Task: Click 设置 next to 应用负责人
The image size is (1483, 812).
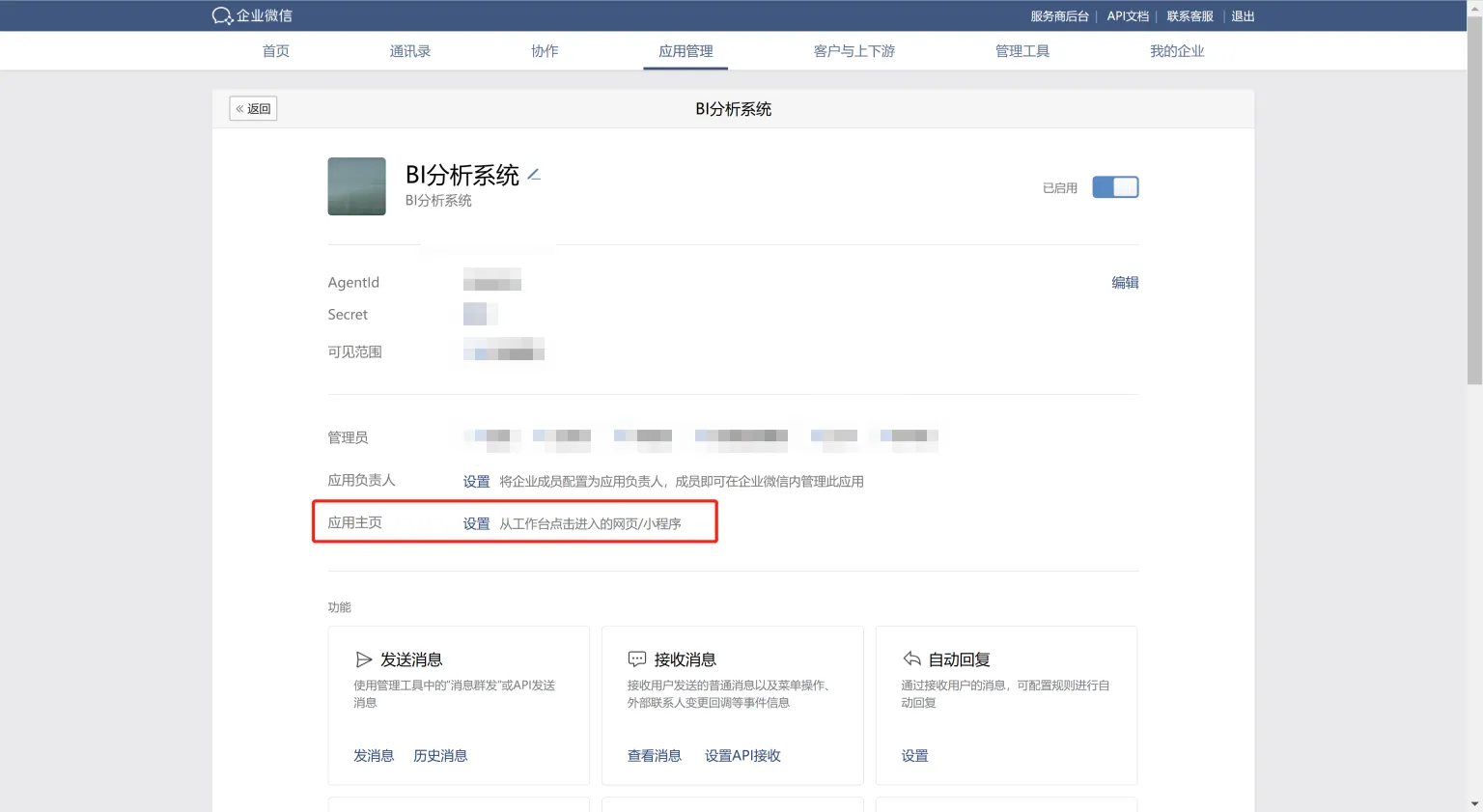Action: coord(476,482)
